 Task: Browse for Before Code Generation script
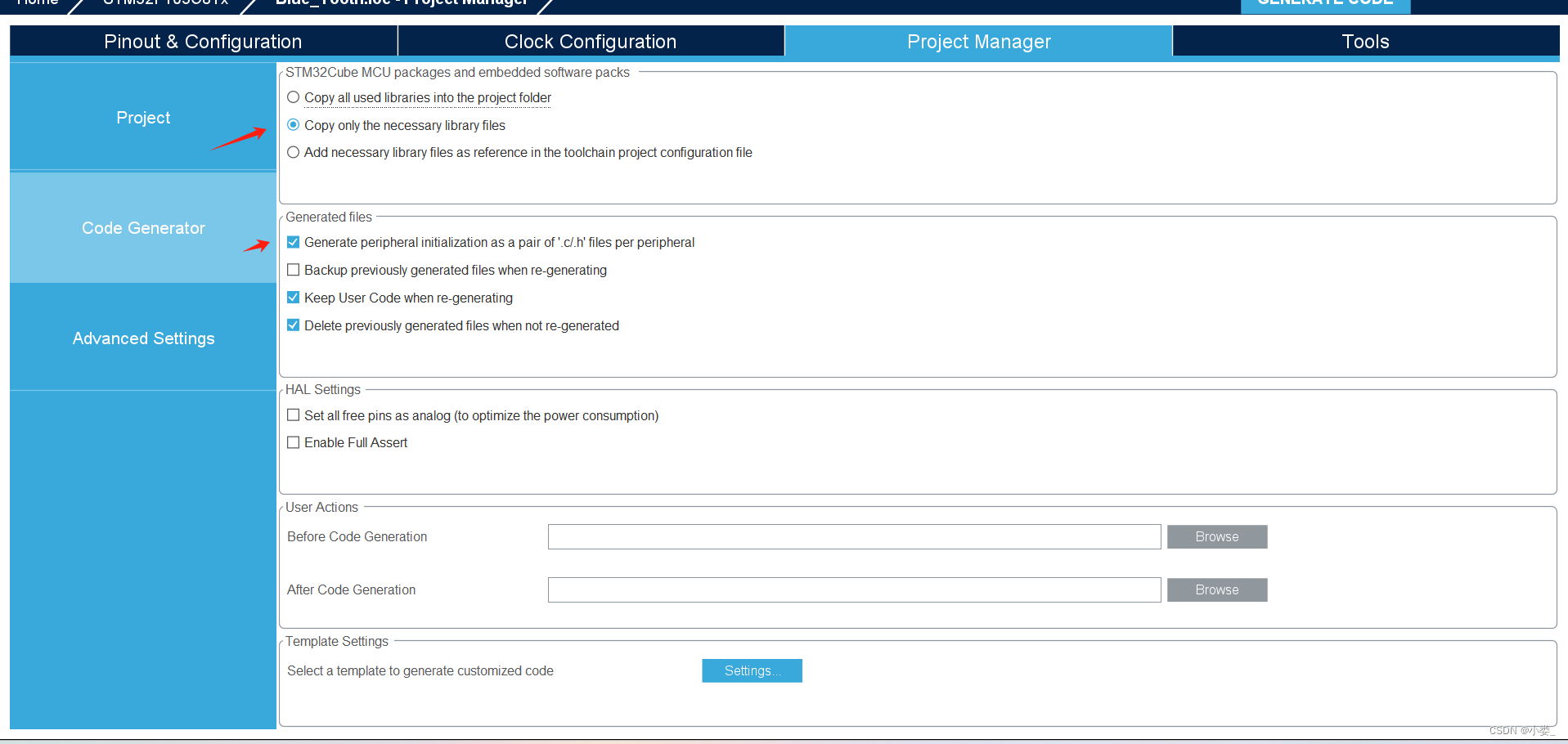(1217, 537)
